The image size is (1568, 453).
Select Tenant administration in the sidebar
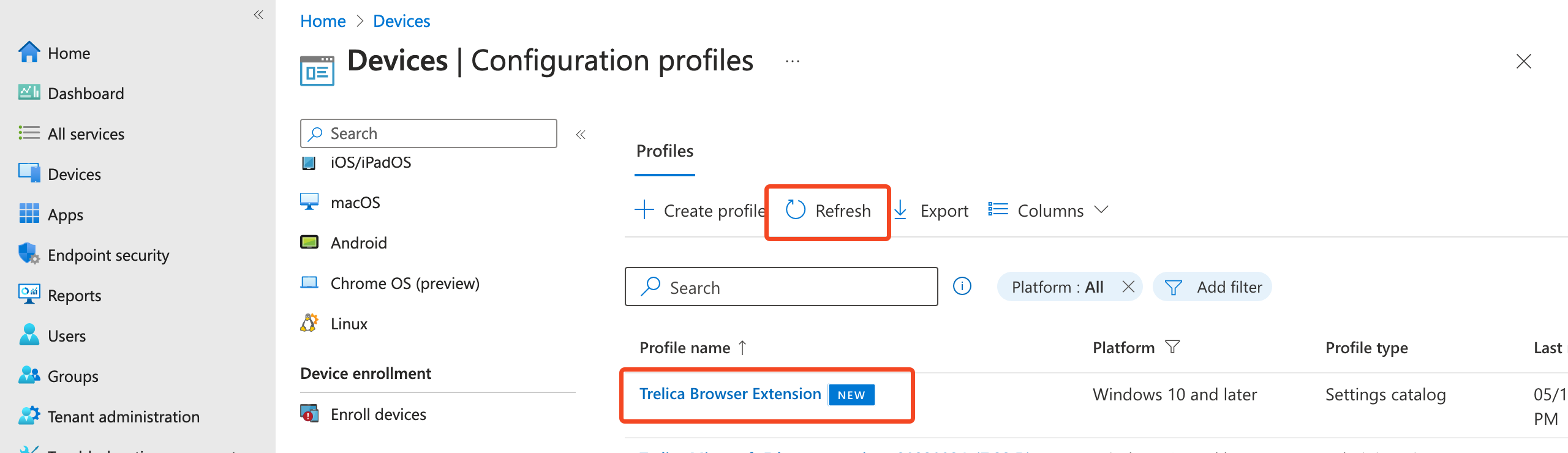pos(123,416)
